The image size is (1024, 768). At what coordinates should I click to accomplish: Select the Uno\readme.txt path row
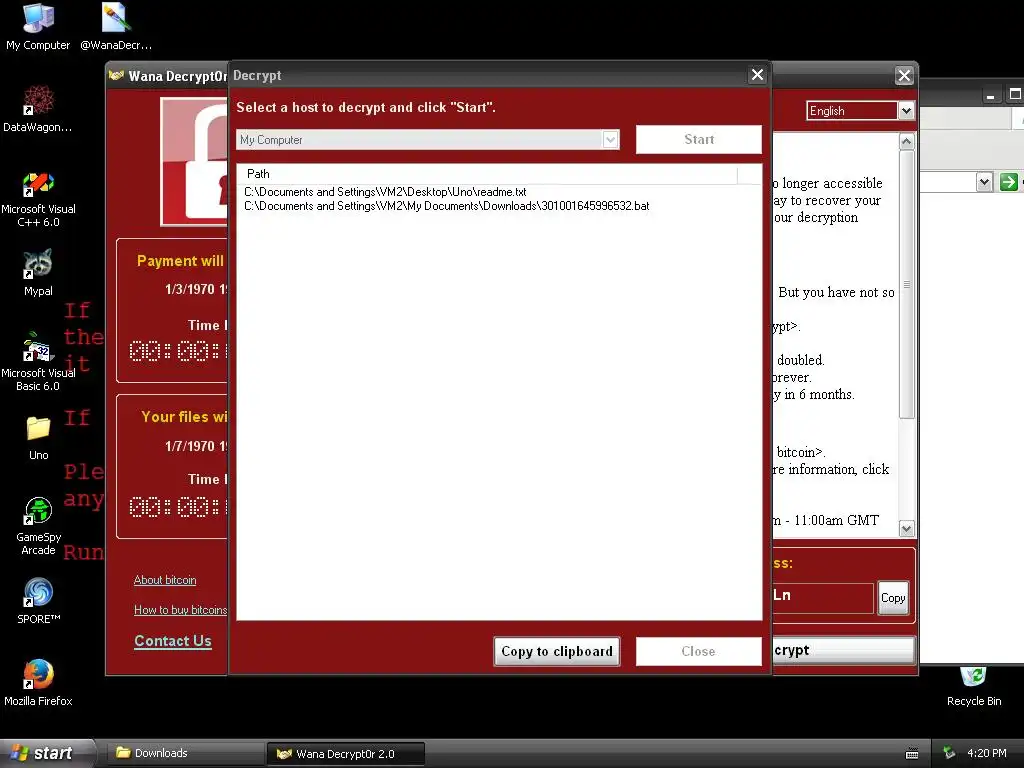coord(385,192)
